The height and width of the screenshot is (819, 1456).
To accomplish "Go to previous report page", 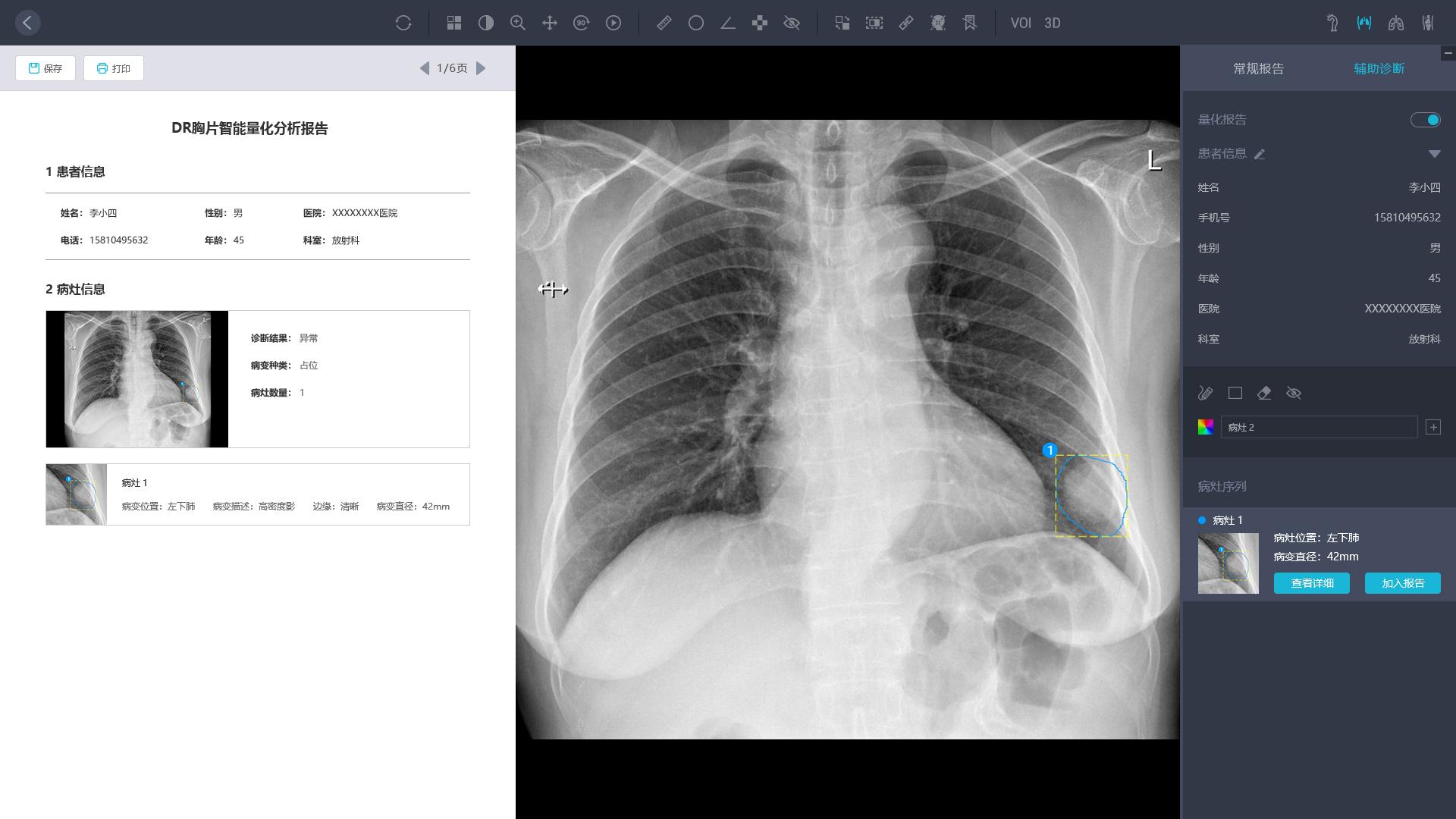I will point(424,68).
